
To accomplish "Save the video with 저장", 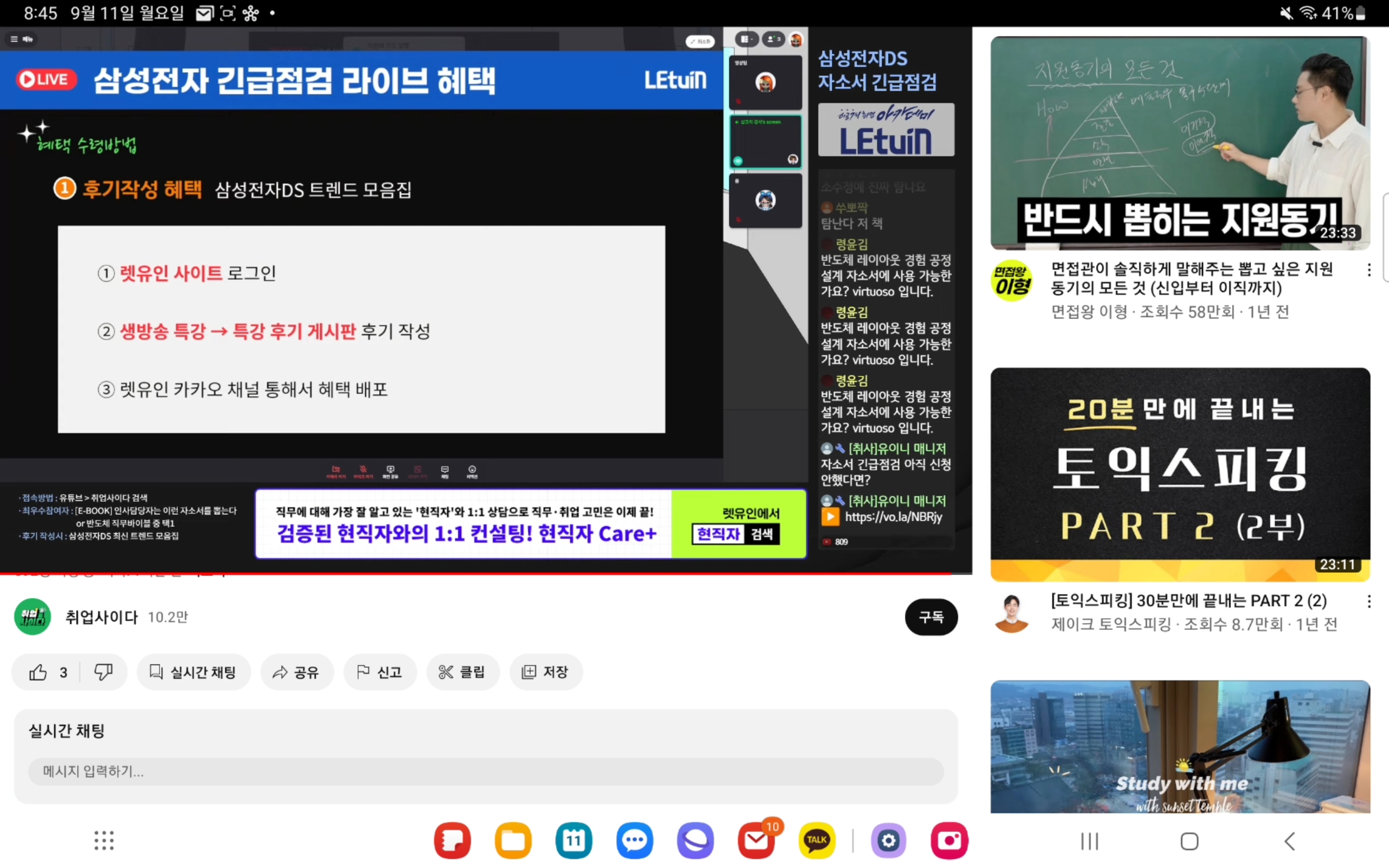I will coord(545,672).
